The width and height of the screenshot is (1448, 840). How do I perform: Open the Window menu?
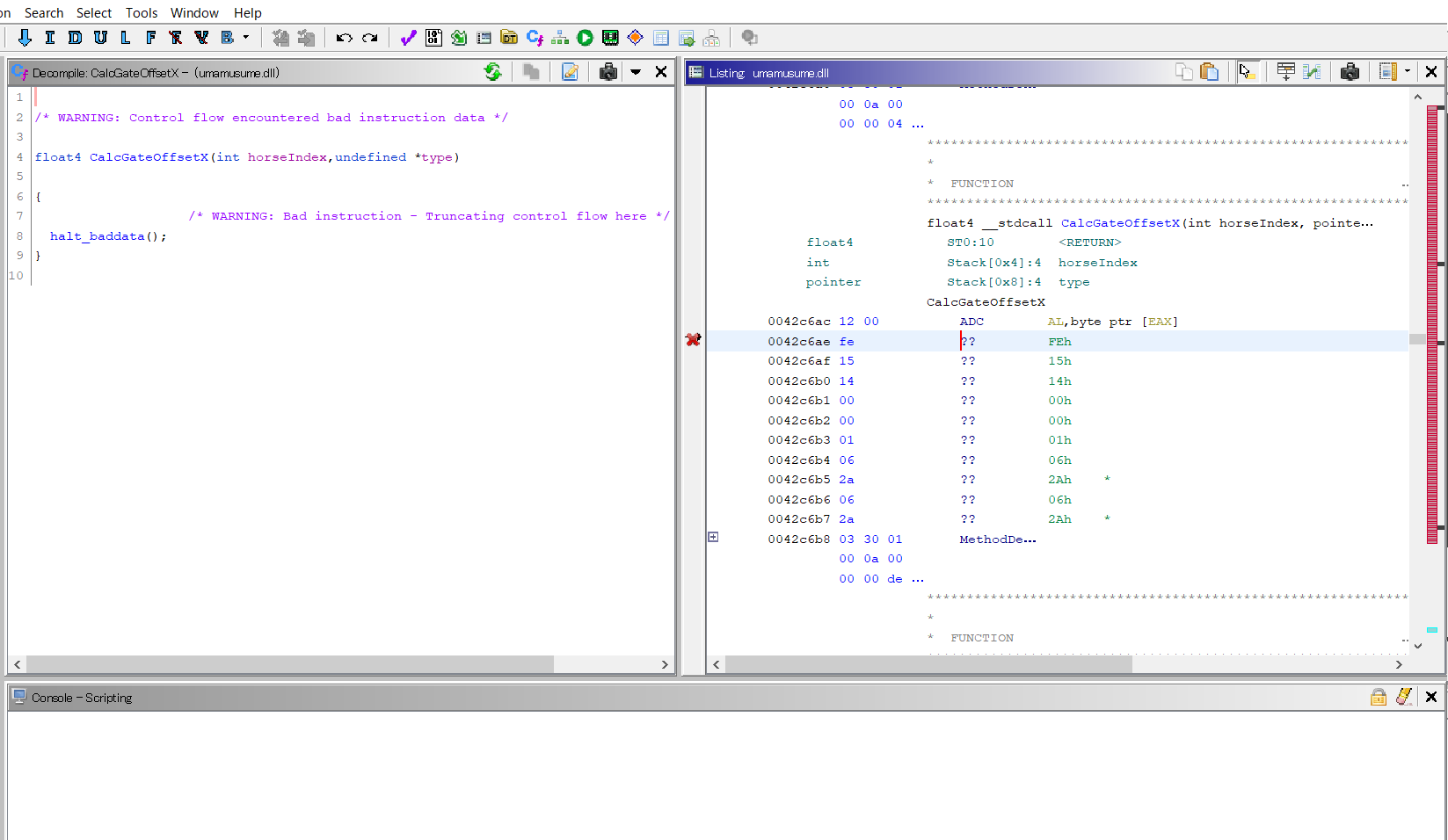point(194,12)
